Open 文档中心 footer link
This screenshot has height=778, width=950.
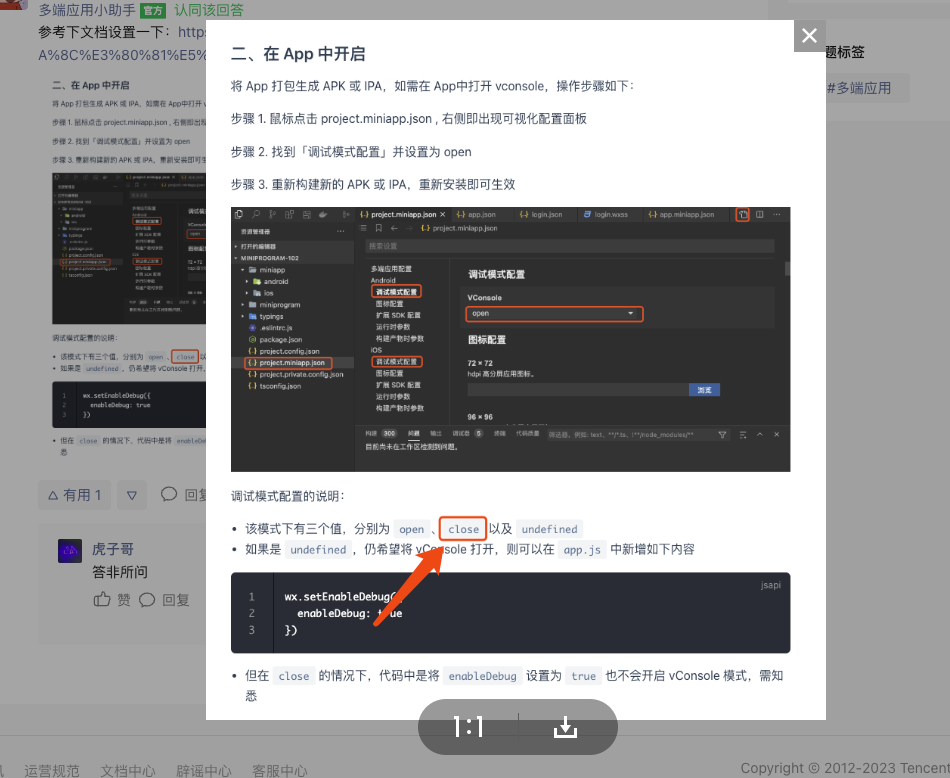[x=128, y=770]
